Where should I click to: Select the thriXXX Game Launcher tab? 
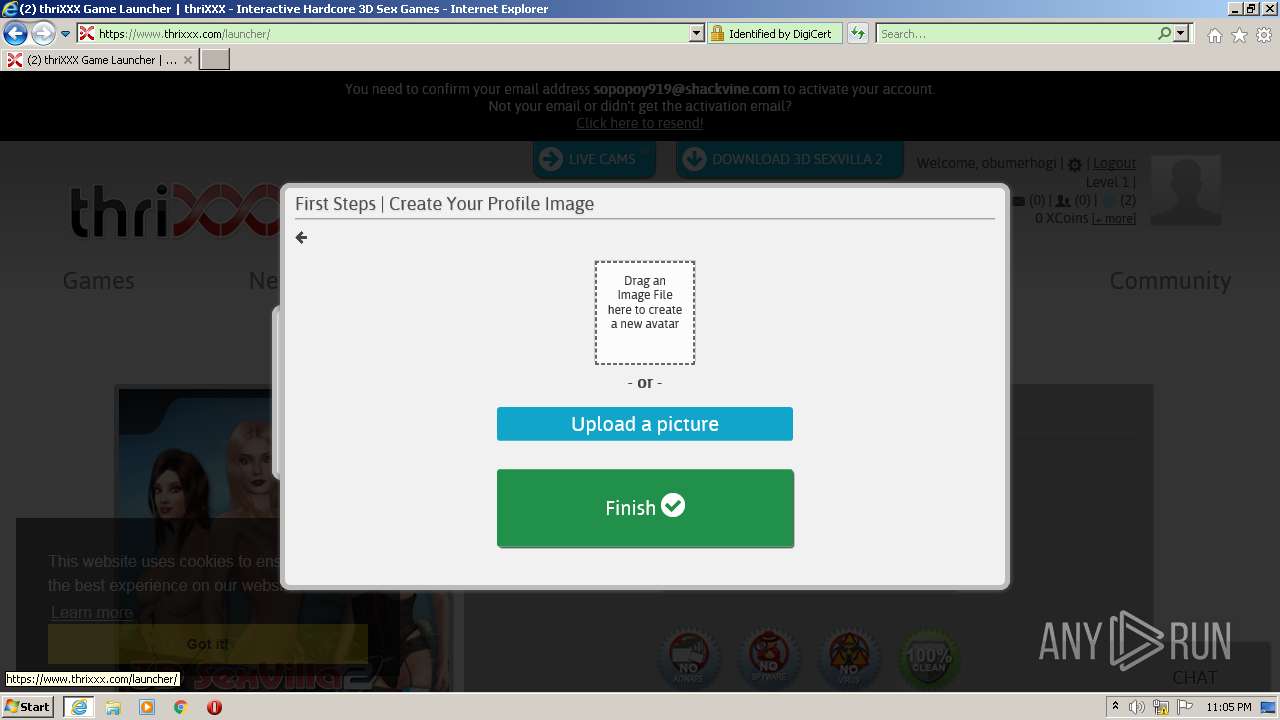pos(99,60)
